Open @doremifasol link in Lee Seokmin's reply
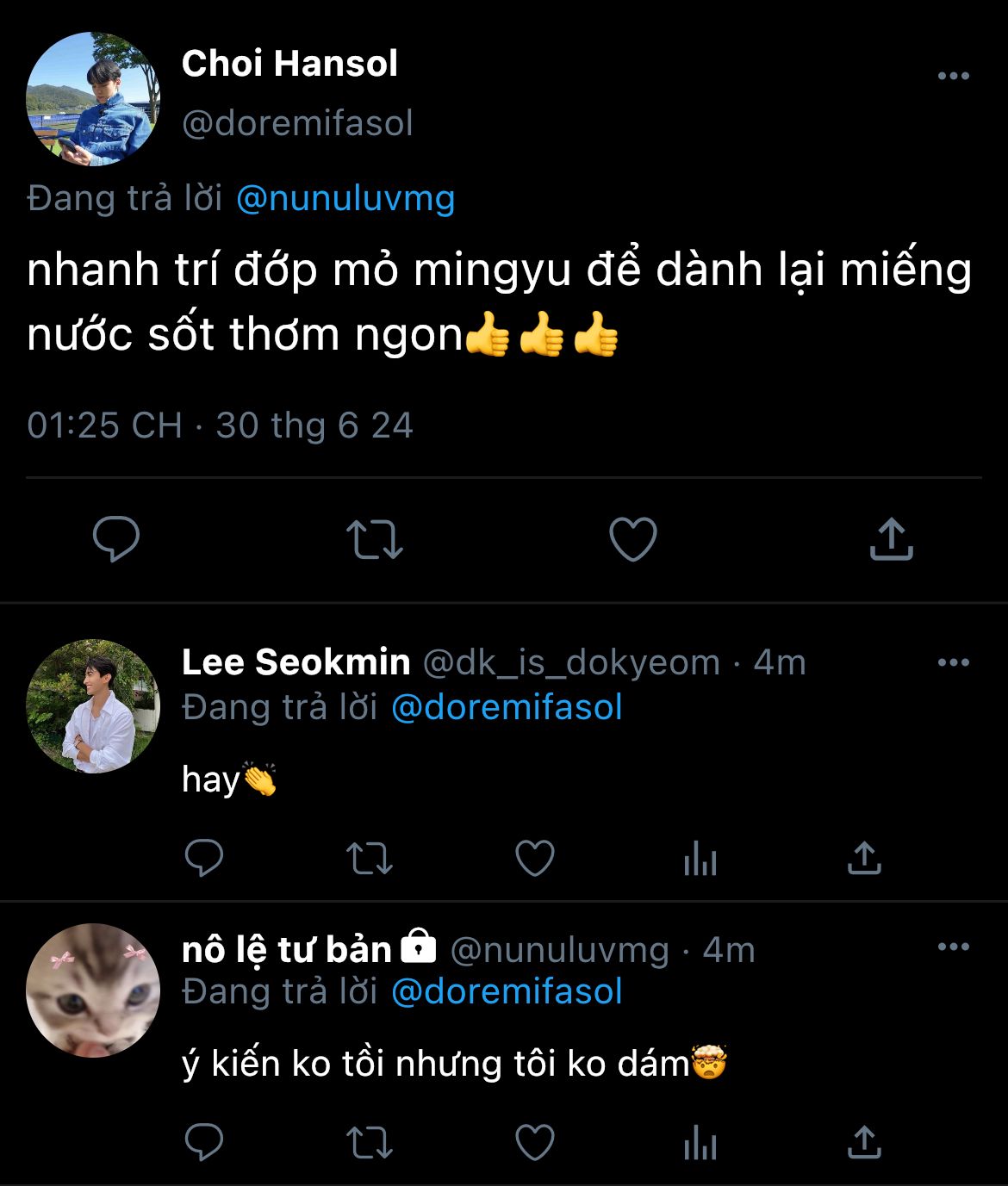This screenshot has width=1008, height=1186. click(x=507, y=708)
